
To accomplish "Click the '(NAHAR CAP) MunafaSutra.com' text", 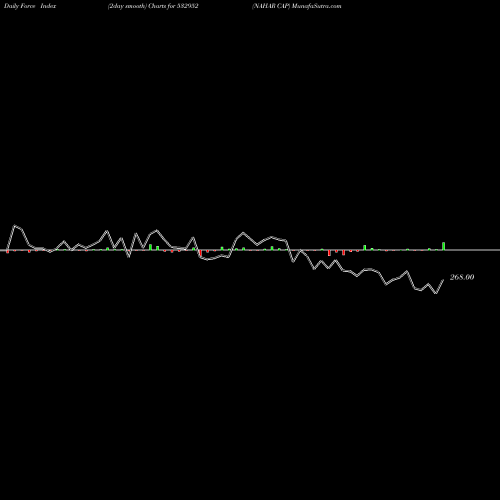I will (x=297, y=6).
